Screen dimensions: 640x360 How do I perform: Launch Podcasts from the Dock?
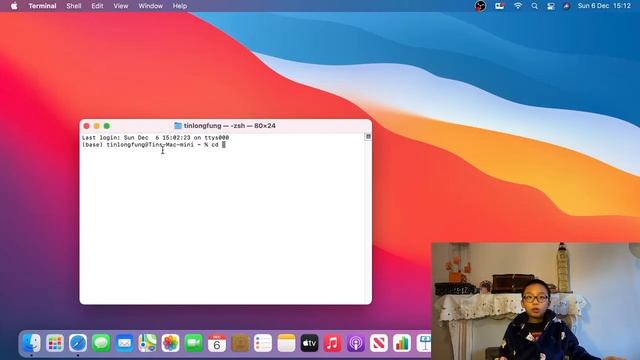[356, 343]
